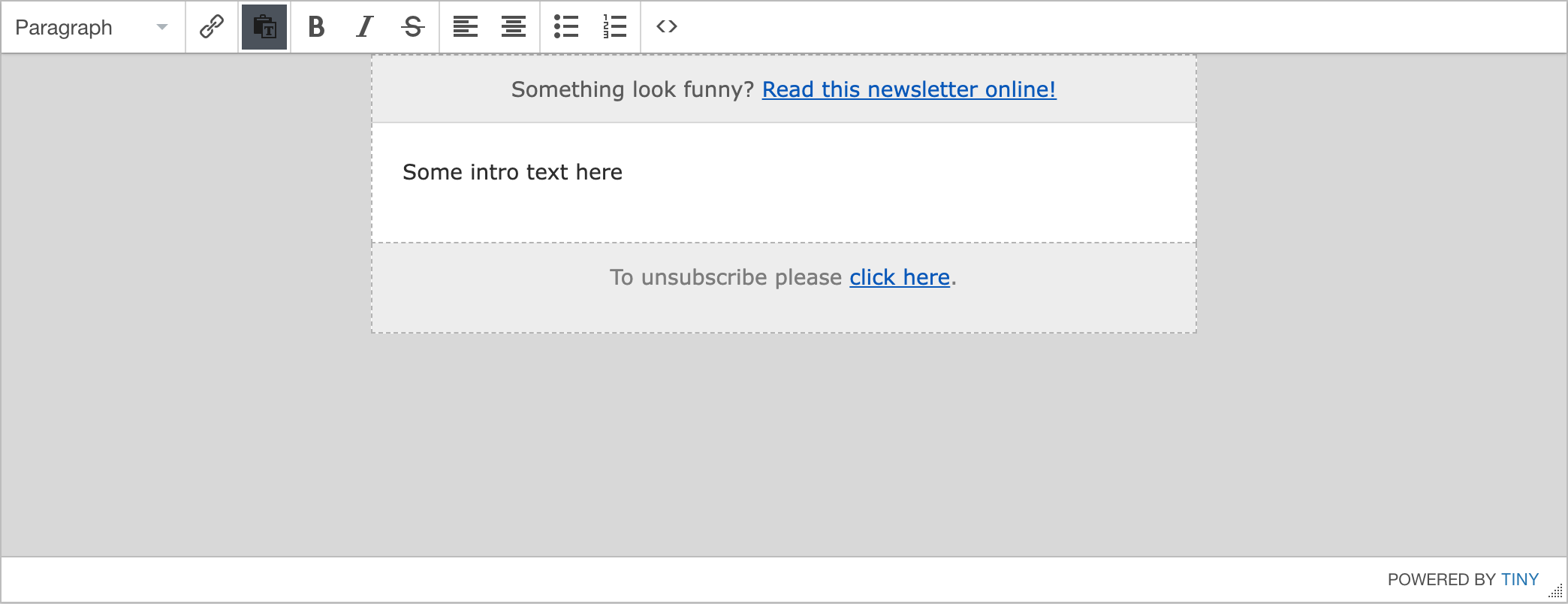Open the source code view
The height and width of the screenshot is (604, 1568).
[x=667, y=27]
